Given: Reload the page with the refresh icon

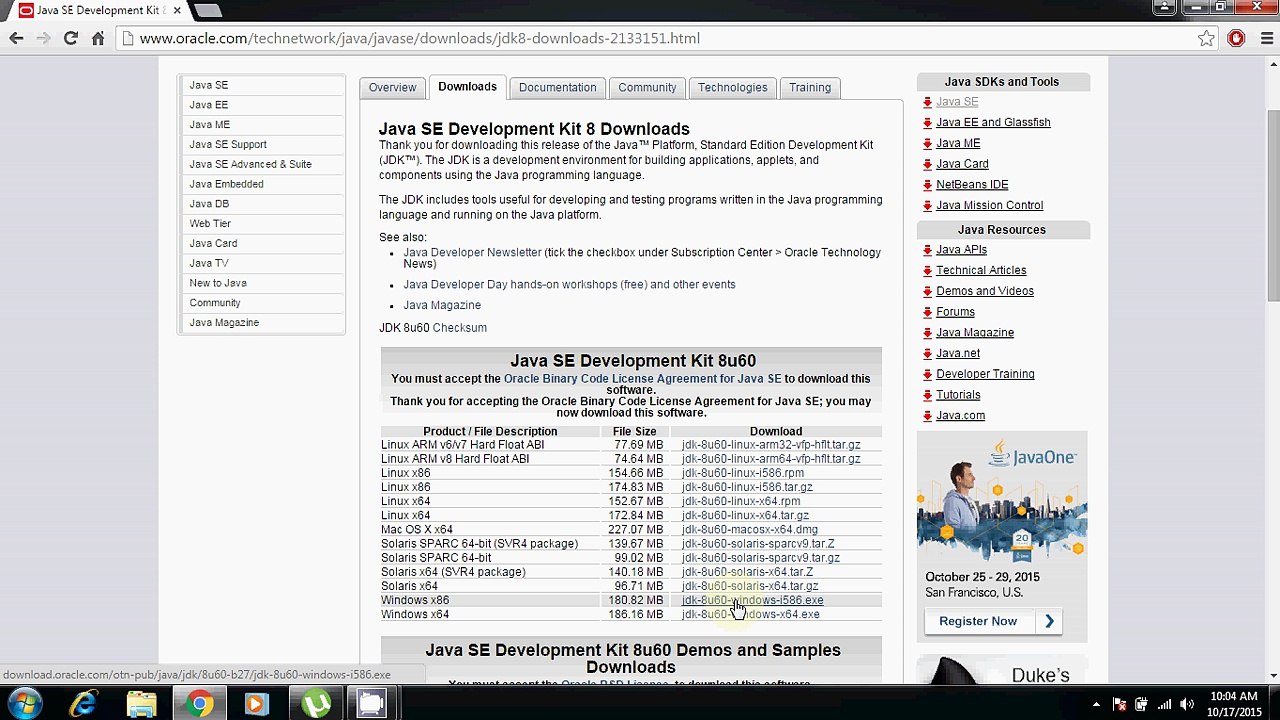Looking at the screenshot, I should tap(70, 38).
